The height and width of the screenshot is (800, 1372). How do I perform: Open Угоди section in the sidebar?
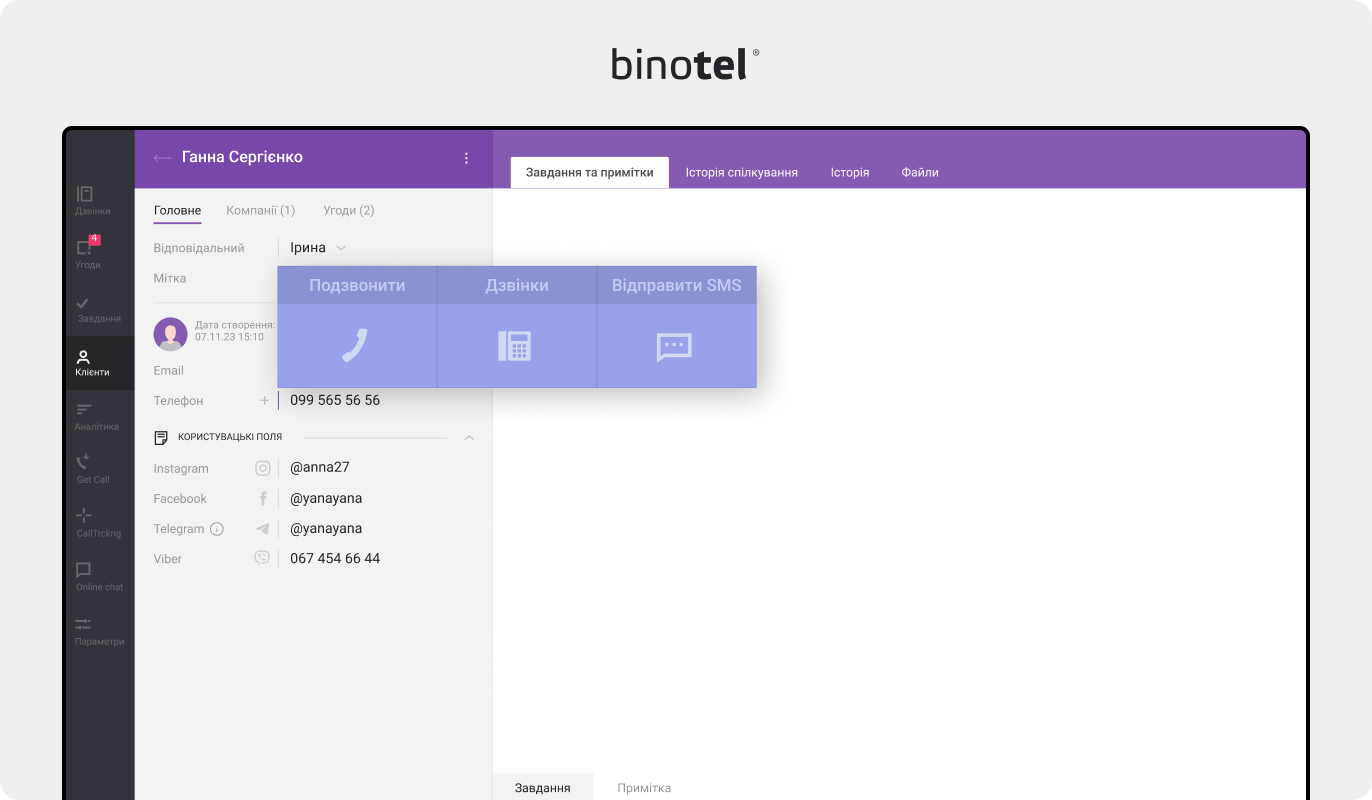(x=88, y=253)
